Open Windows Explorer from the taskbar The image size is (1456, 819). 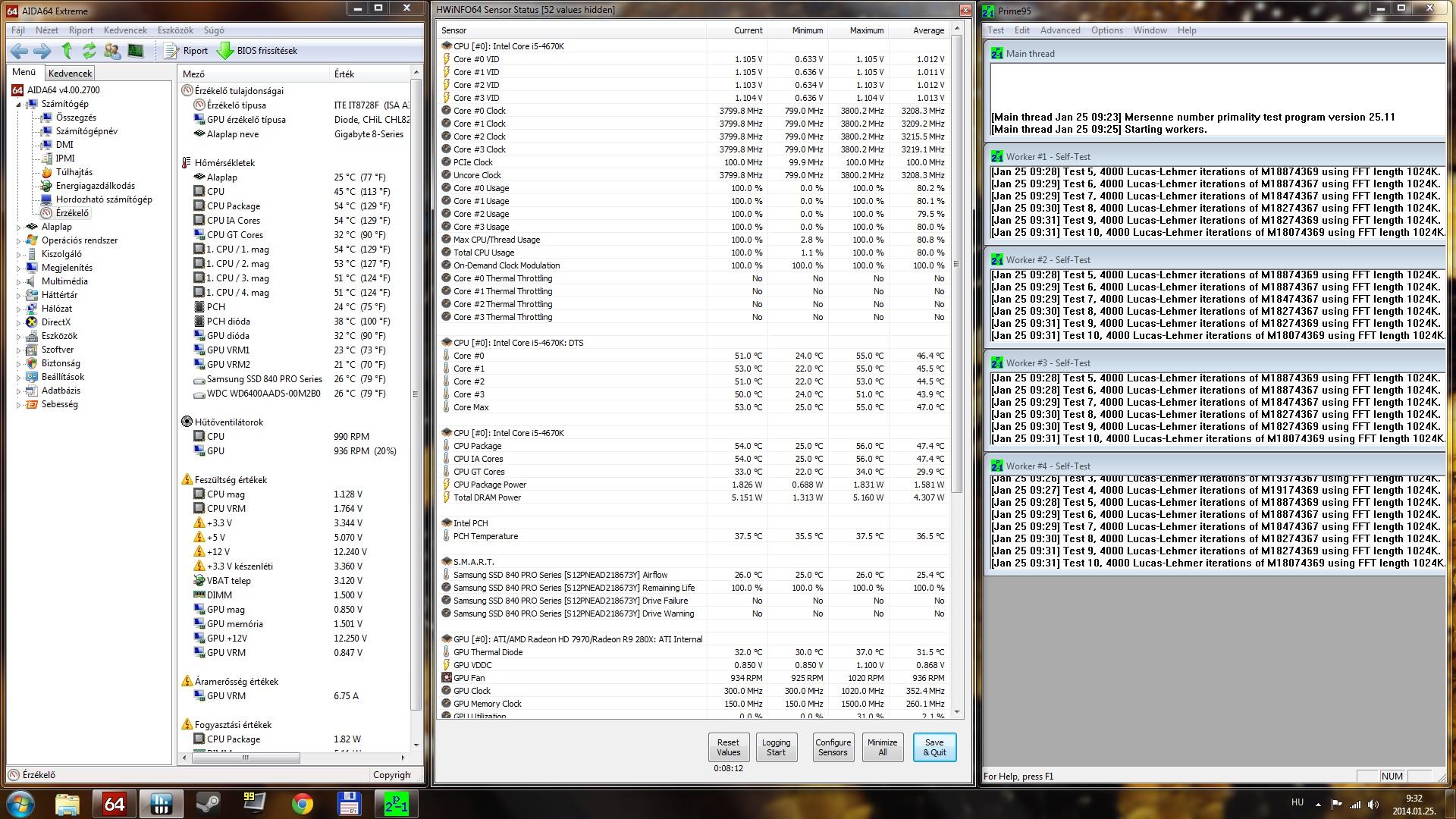click(67, 804)
